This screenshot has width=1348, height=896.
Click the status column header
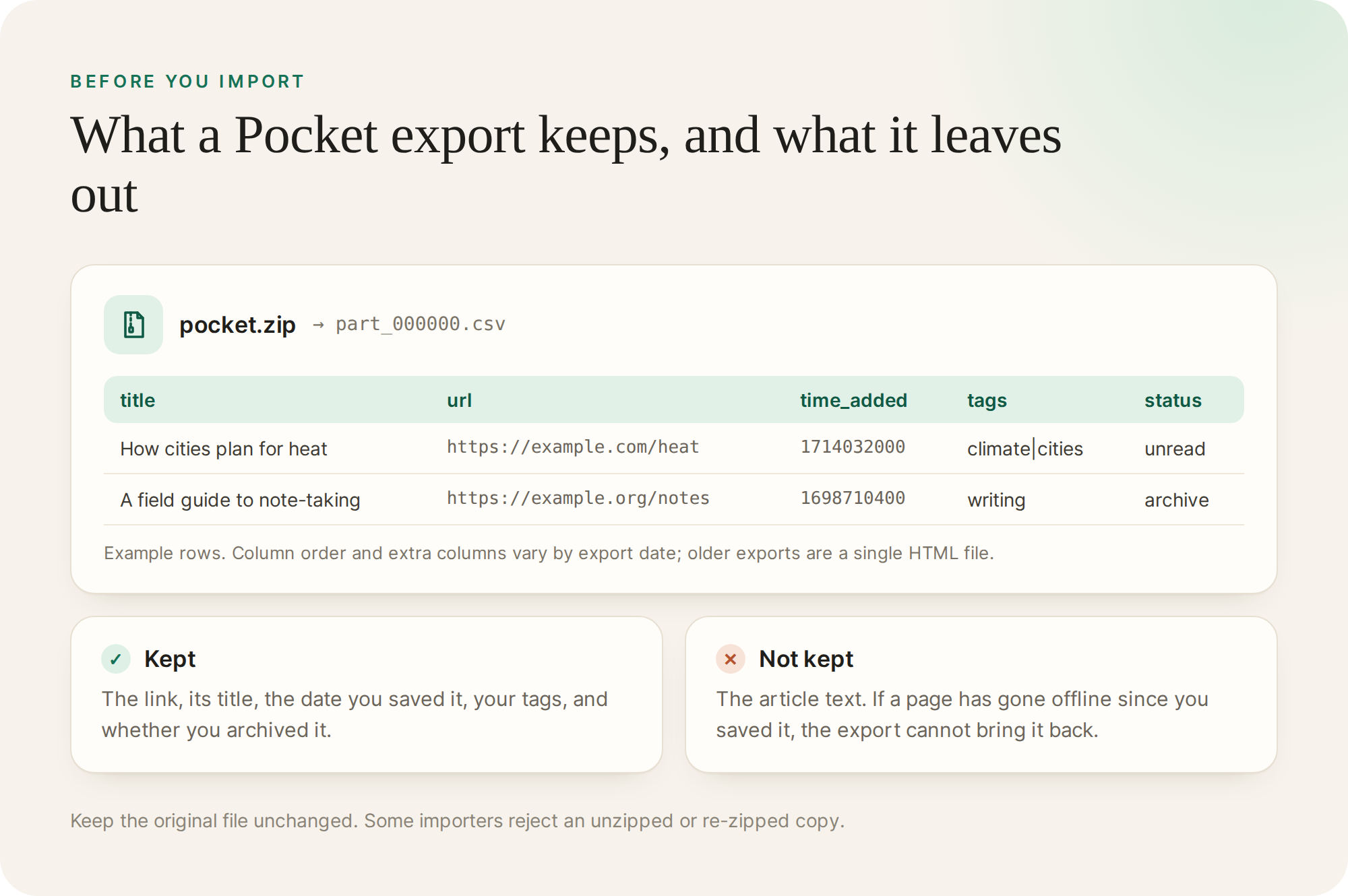pos(1173,400)
